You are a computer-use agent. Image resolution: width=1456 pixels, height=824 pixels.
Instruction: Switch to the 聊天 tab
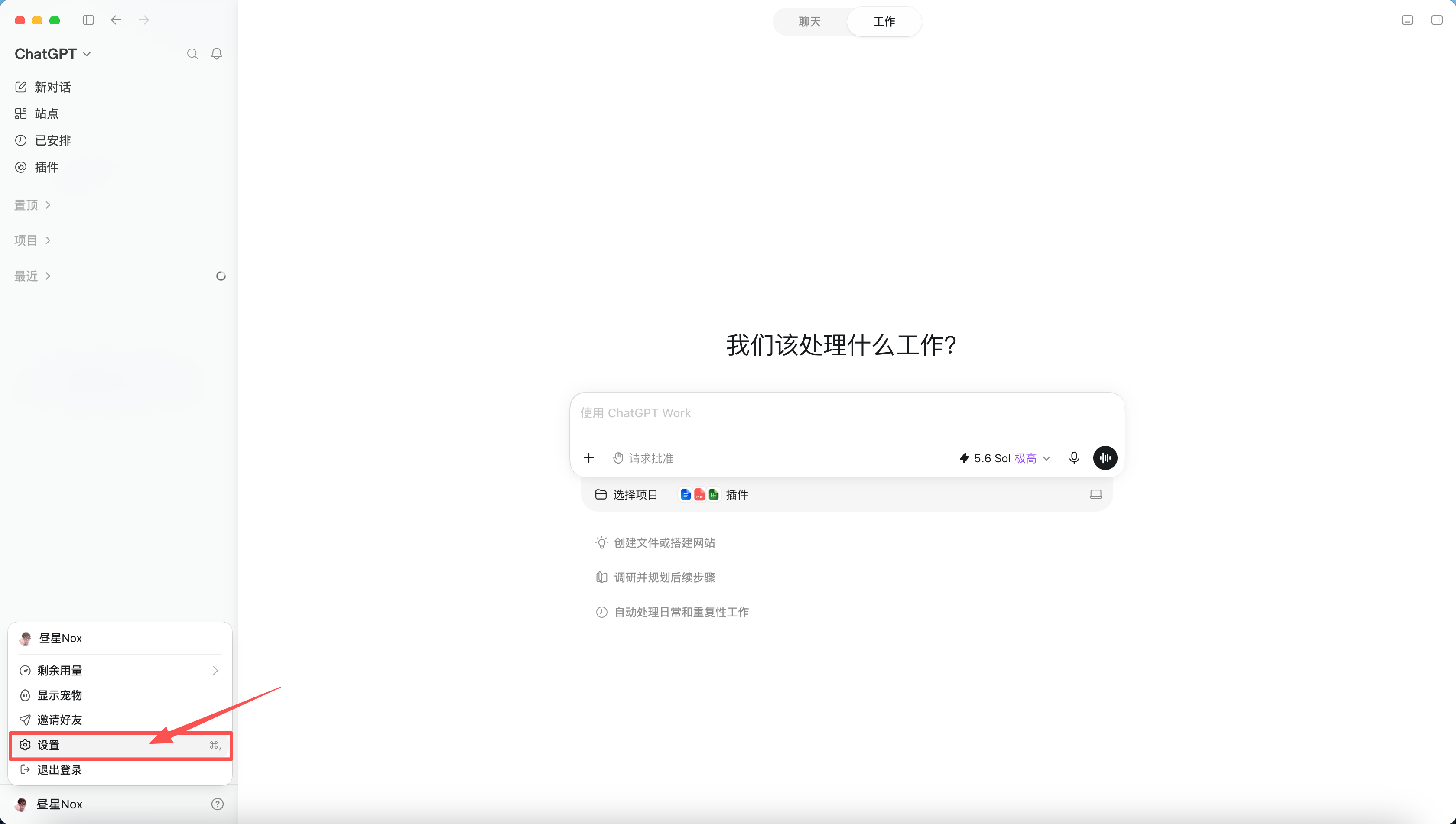tap(809, 22)
